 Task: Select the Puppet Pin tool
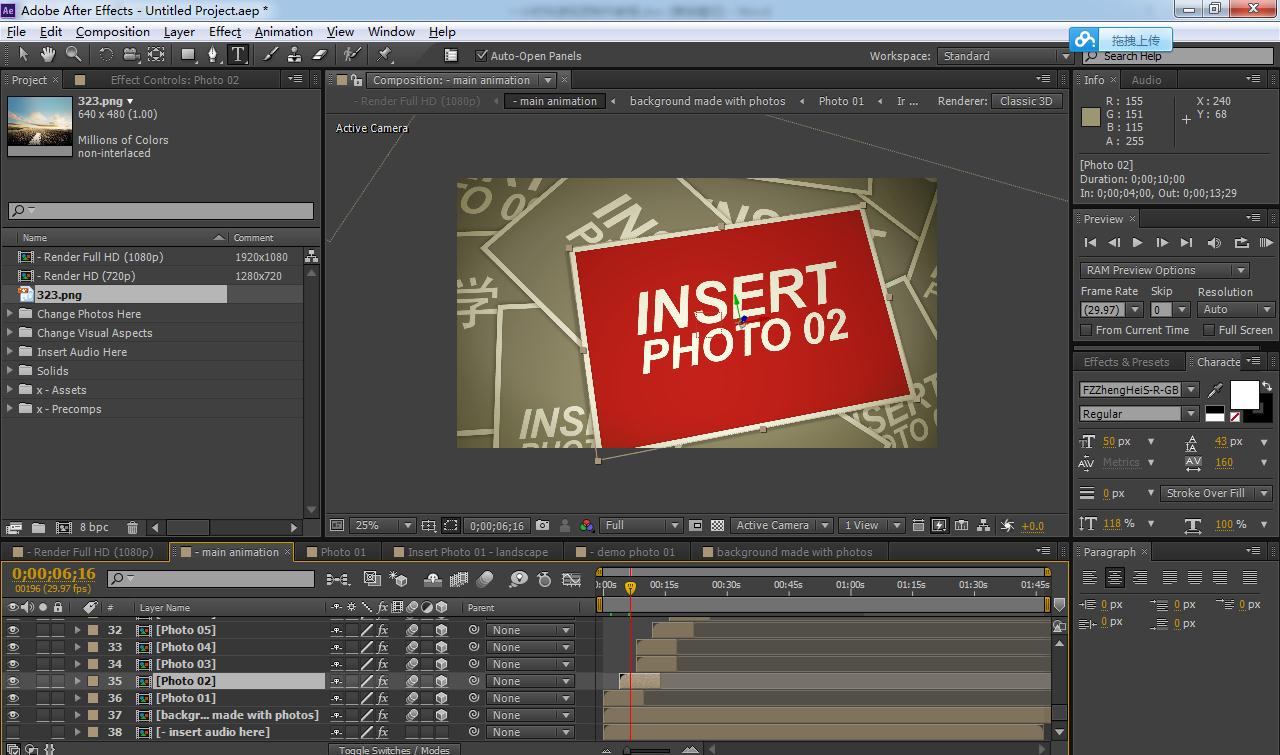(x=385, y=55)
